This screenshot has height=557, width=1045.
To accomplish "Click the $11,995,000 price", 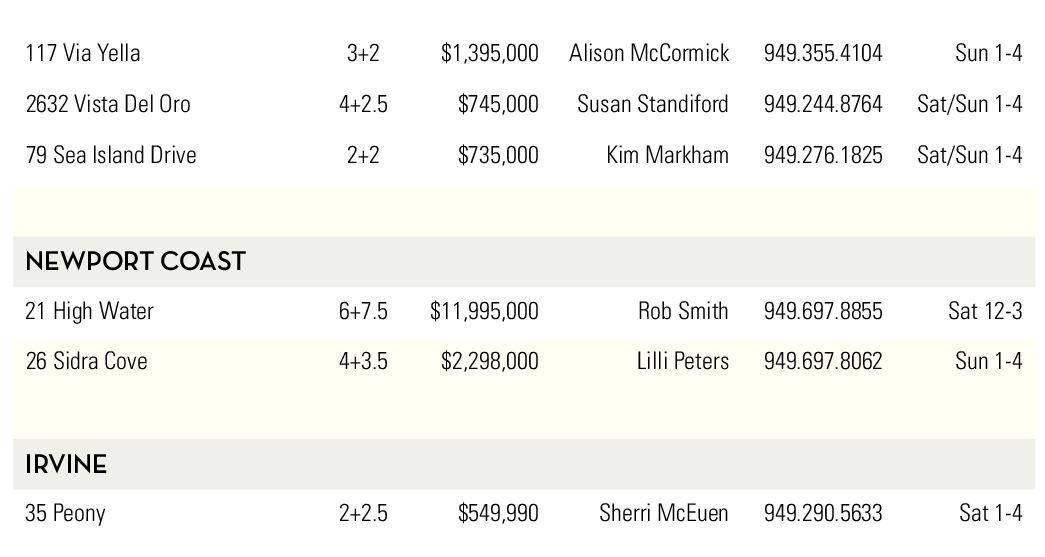I will point(484,311).
